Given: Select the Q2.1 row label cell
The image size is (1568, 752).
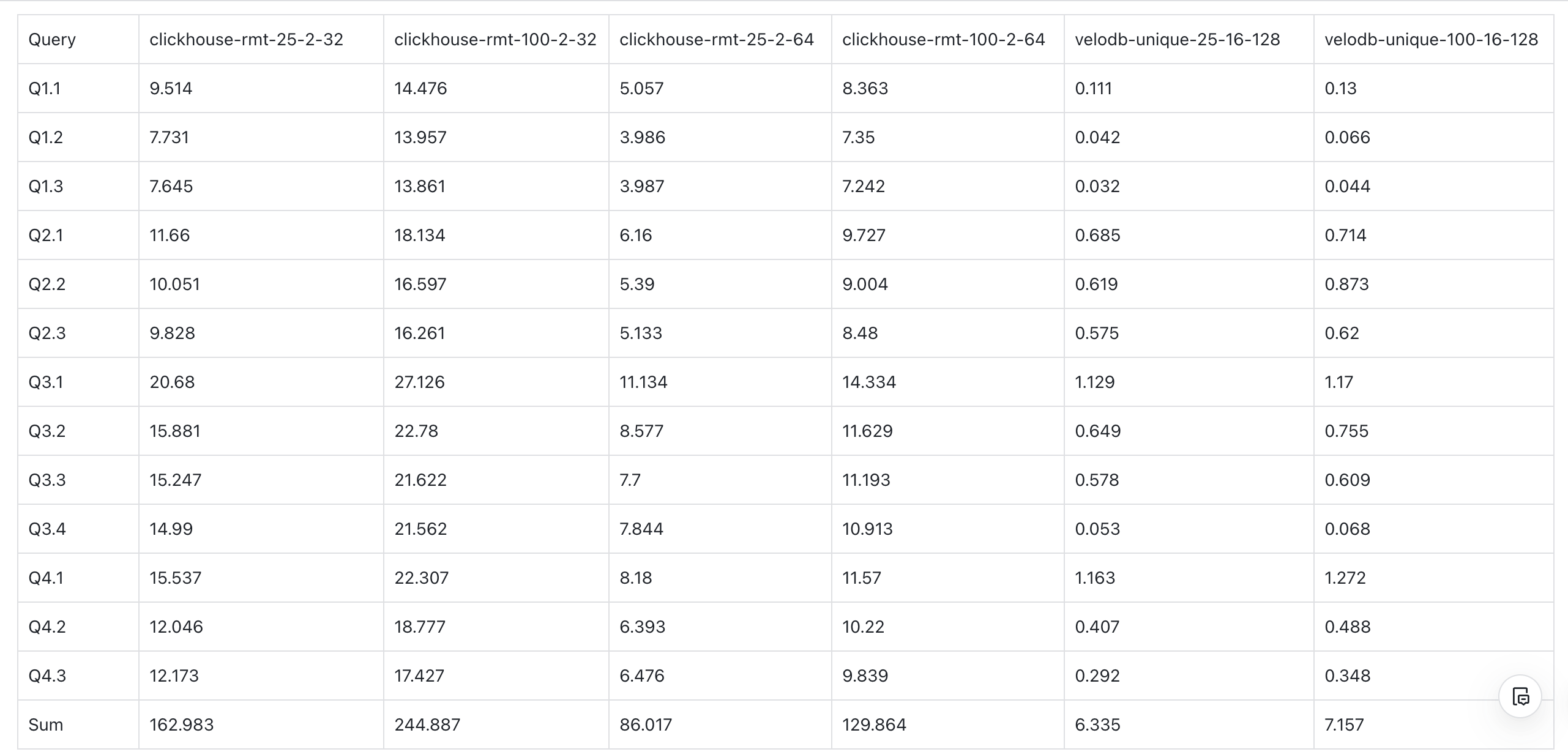Looking at the screenshot, I should point(46,236).
